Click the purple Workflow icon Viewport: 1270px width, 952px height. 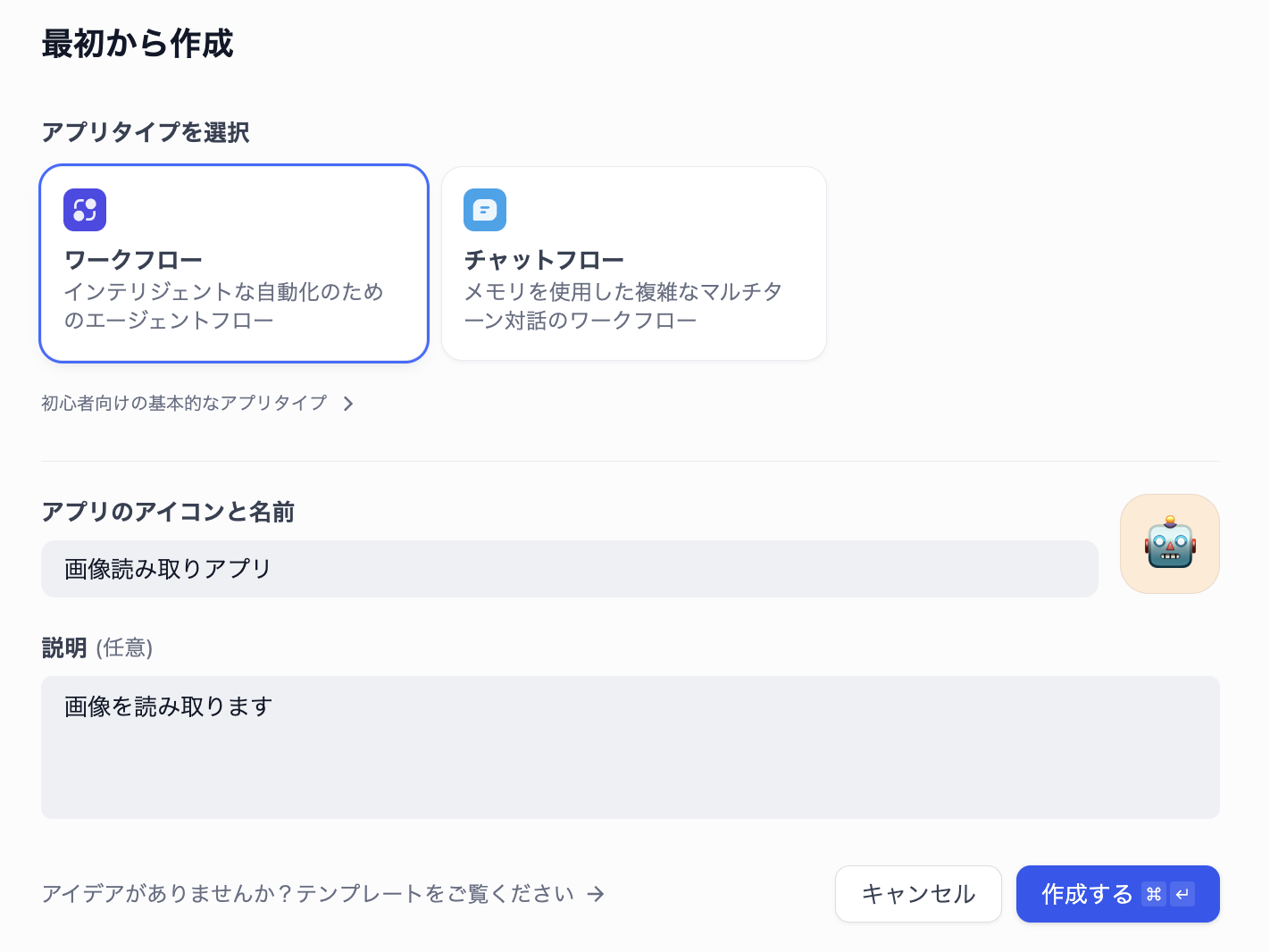[x=85, y=210]
